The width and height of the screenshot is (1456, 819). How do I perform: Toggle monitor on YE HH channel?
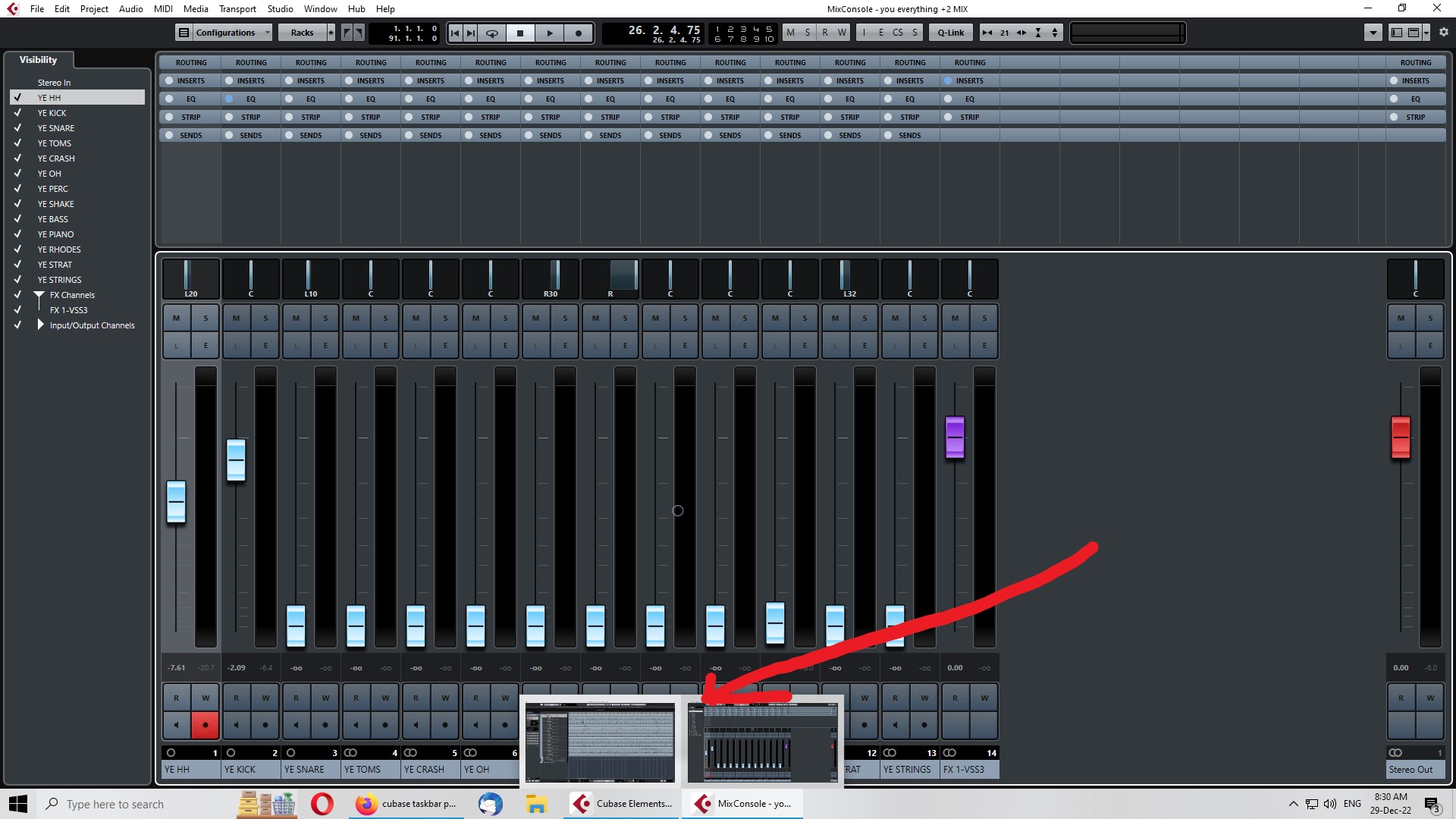point(176,725)
